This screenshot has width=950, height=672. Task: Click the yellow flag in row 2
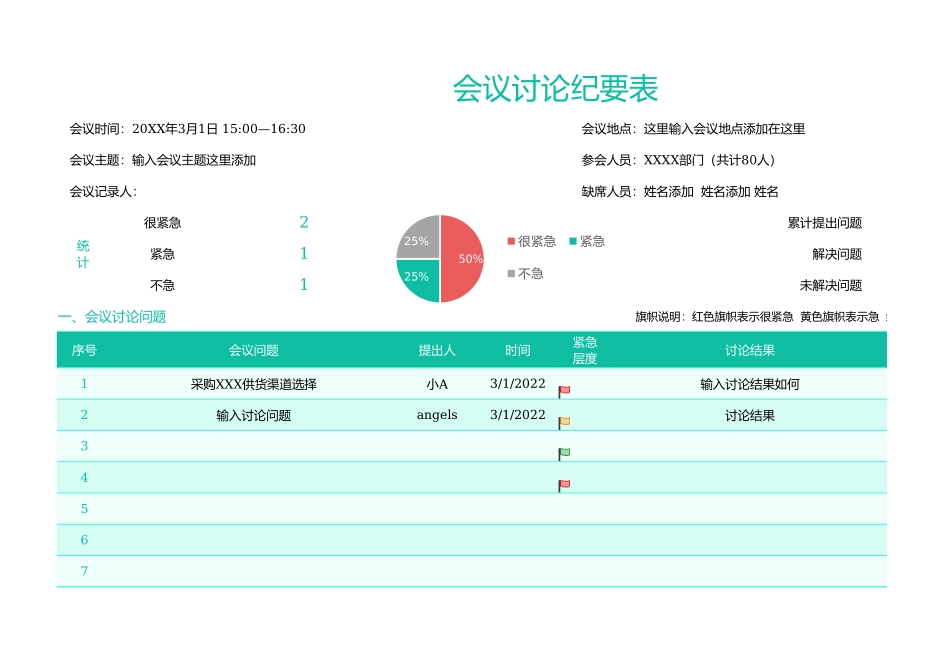565,421
